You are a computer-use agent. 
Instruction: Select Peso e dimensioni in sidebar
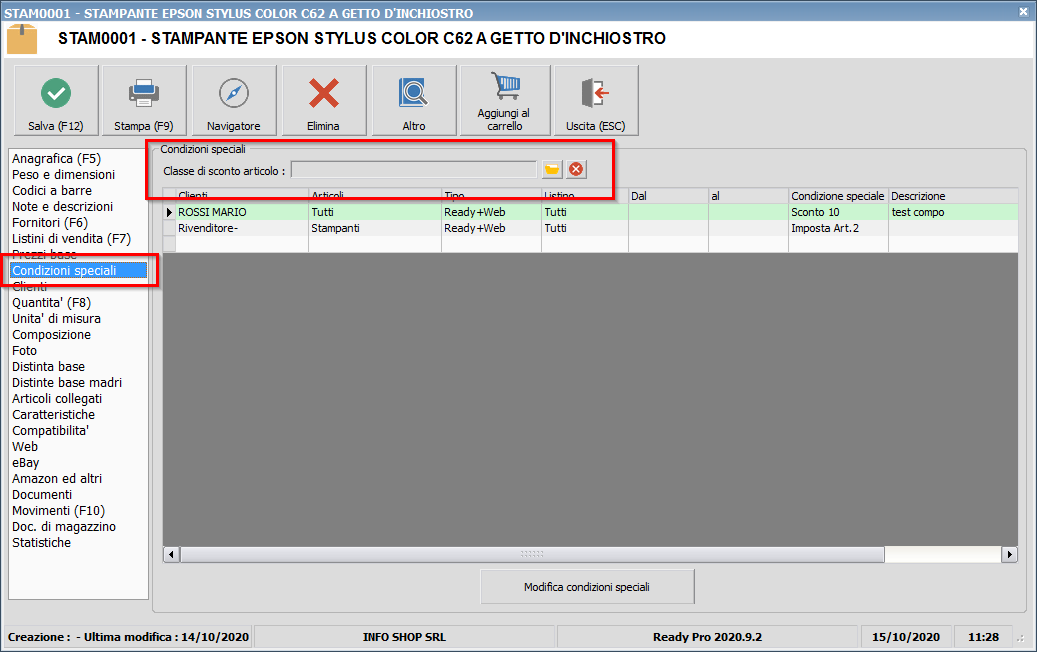click(63, 175)
